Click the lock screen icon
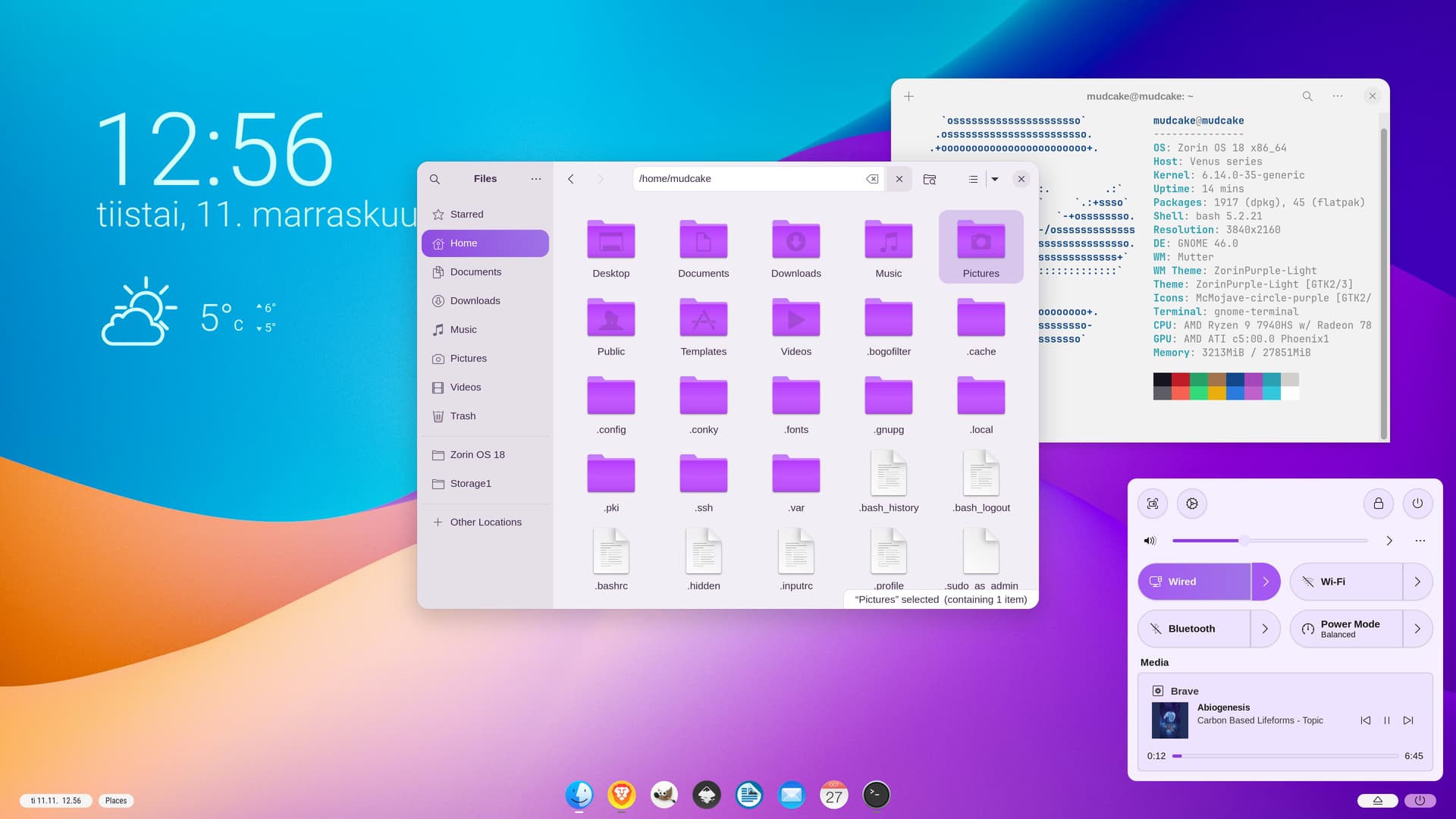The image size is (1456, 819). point(1379,504)
